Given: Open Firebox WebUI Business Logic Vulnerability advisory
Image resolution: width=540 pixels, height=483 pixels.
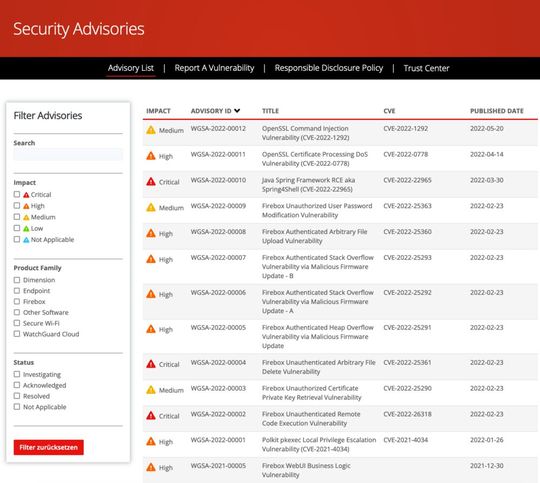Looking at the screenshot, I should [306, 470].
